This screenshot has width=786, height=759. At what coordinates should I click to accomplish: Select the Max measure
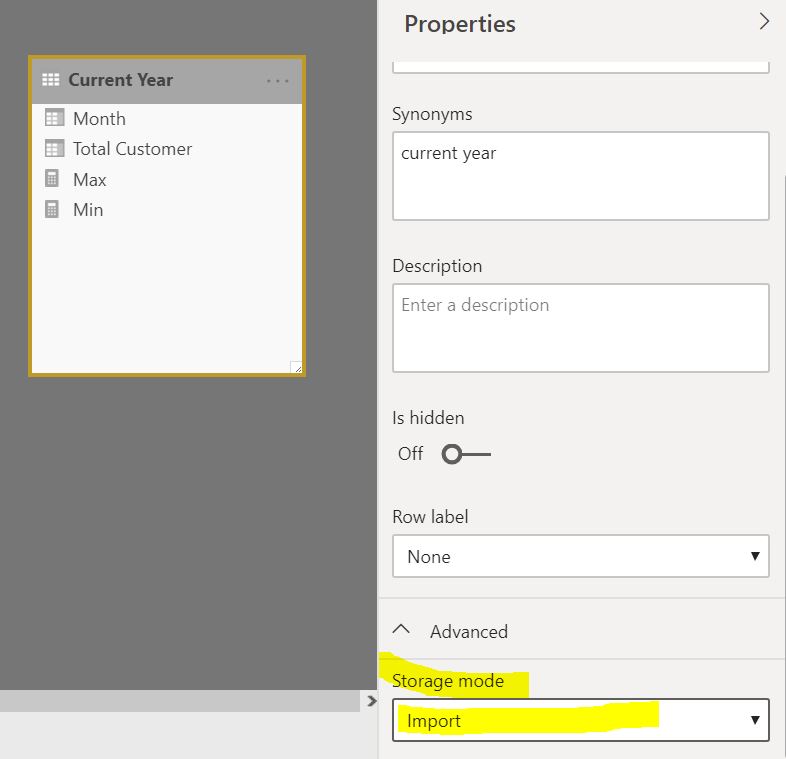90,179
